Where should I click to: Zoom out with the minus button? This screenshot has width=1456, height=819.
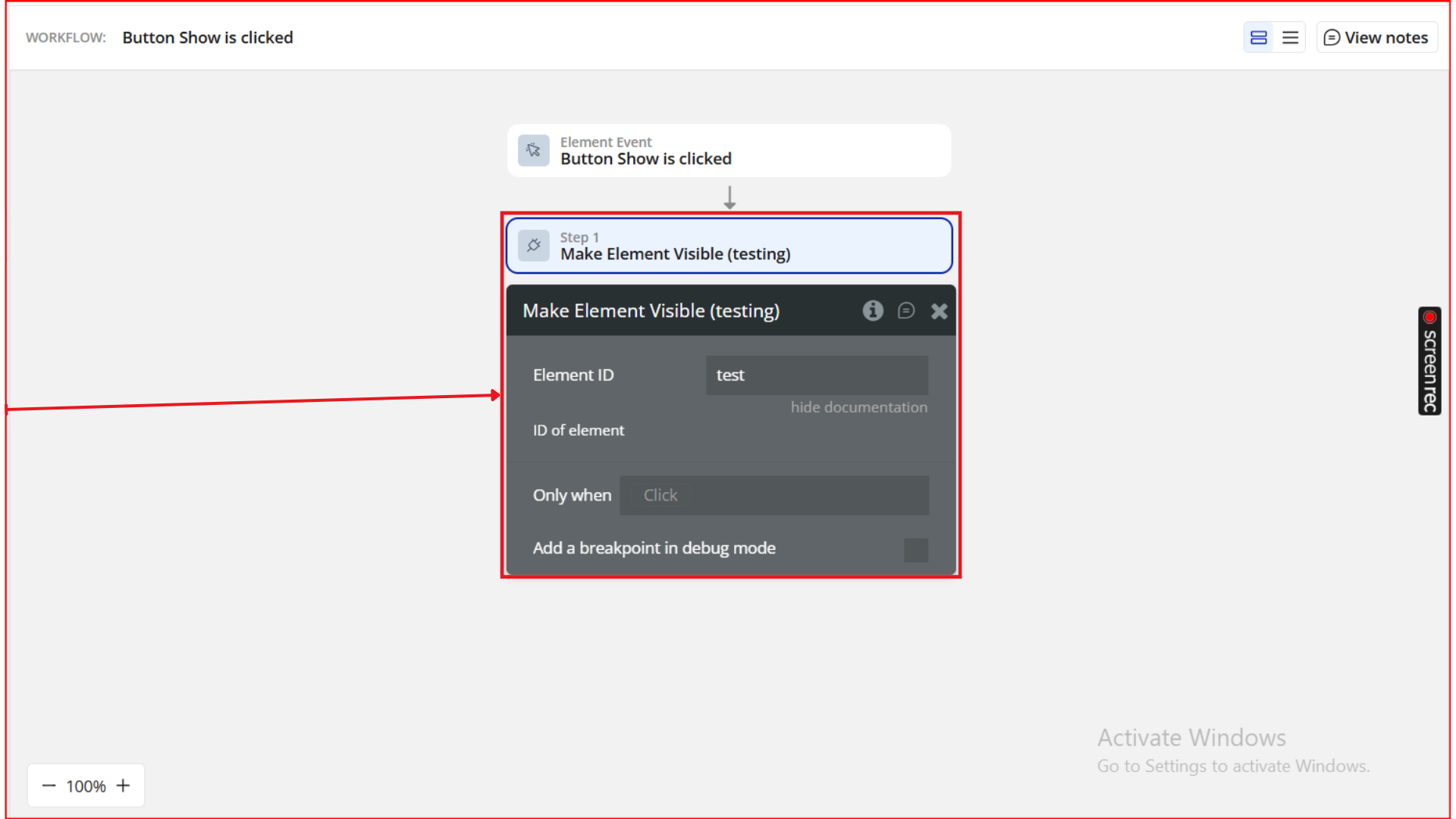pyautogui.click(x=49, y=786)
